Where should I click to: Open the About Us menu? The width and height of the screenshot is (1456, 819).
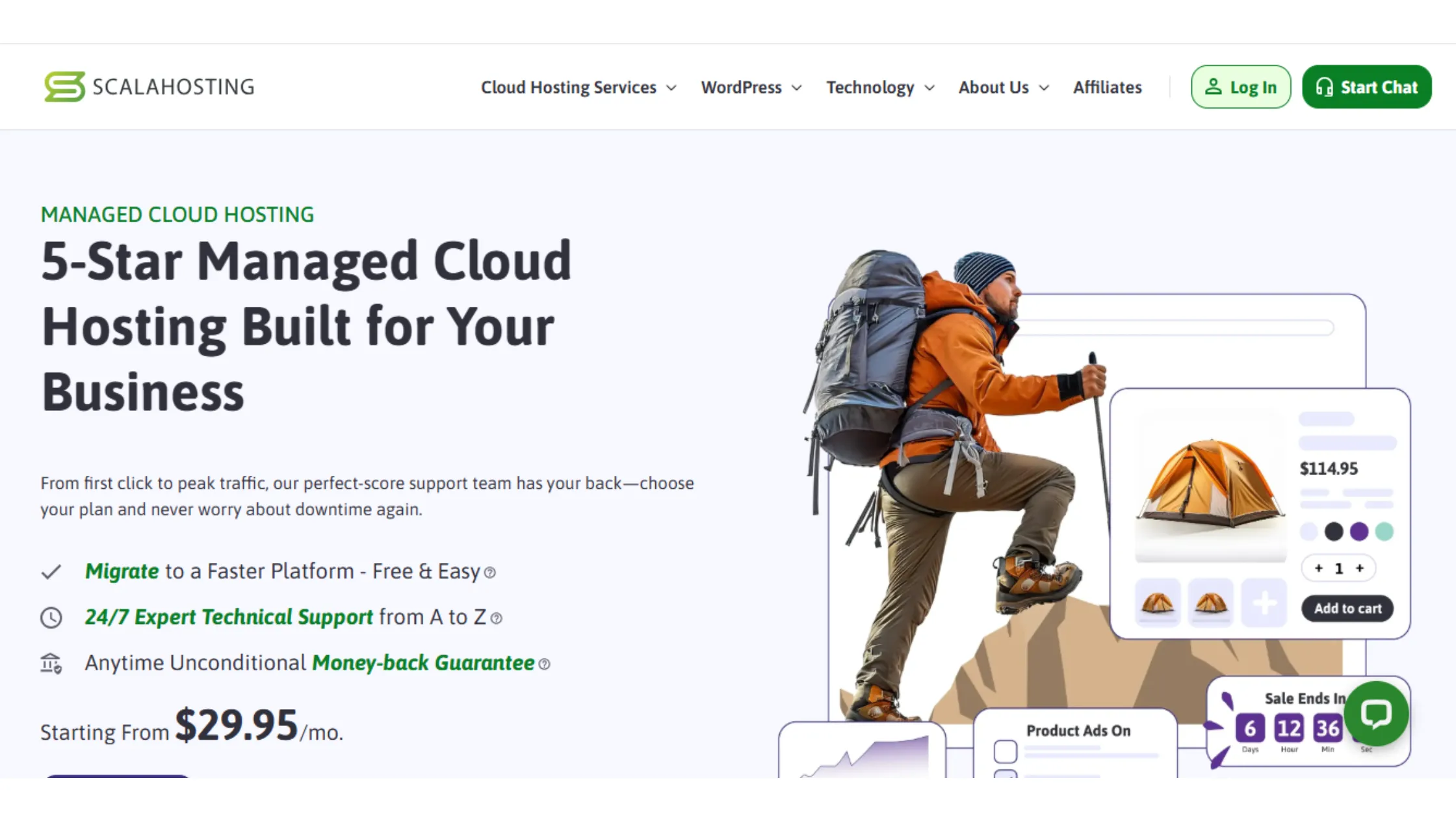(x=993, y=87)
